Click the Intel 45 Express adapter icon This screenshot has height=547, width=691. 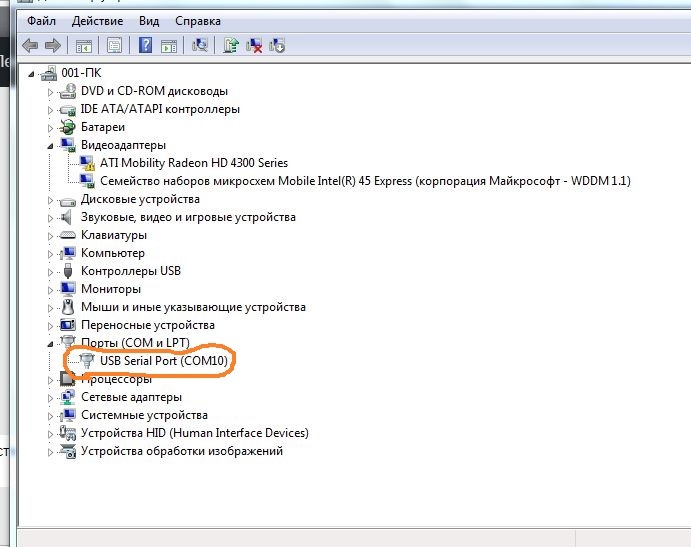pos(87,181)
